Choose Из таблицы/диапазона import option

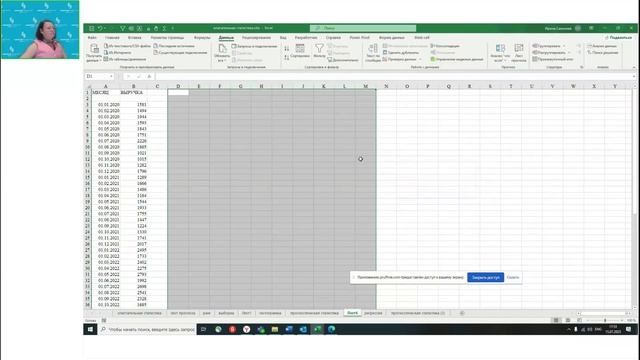point(125,59)
